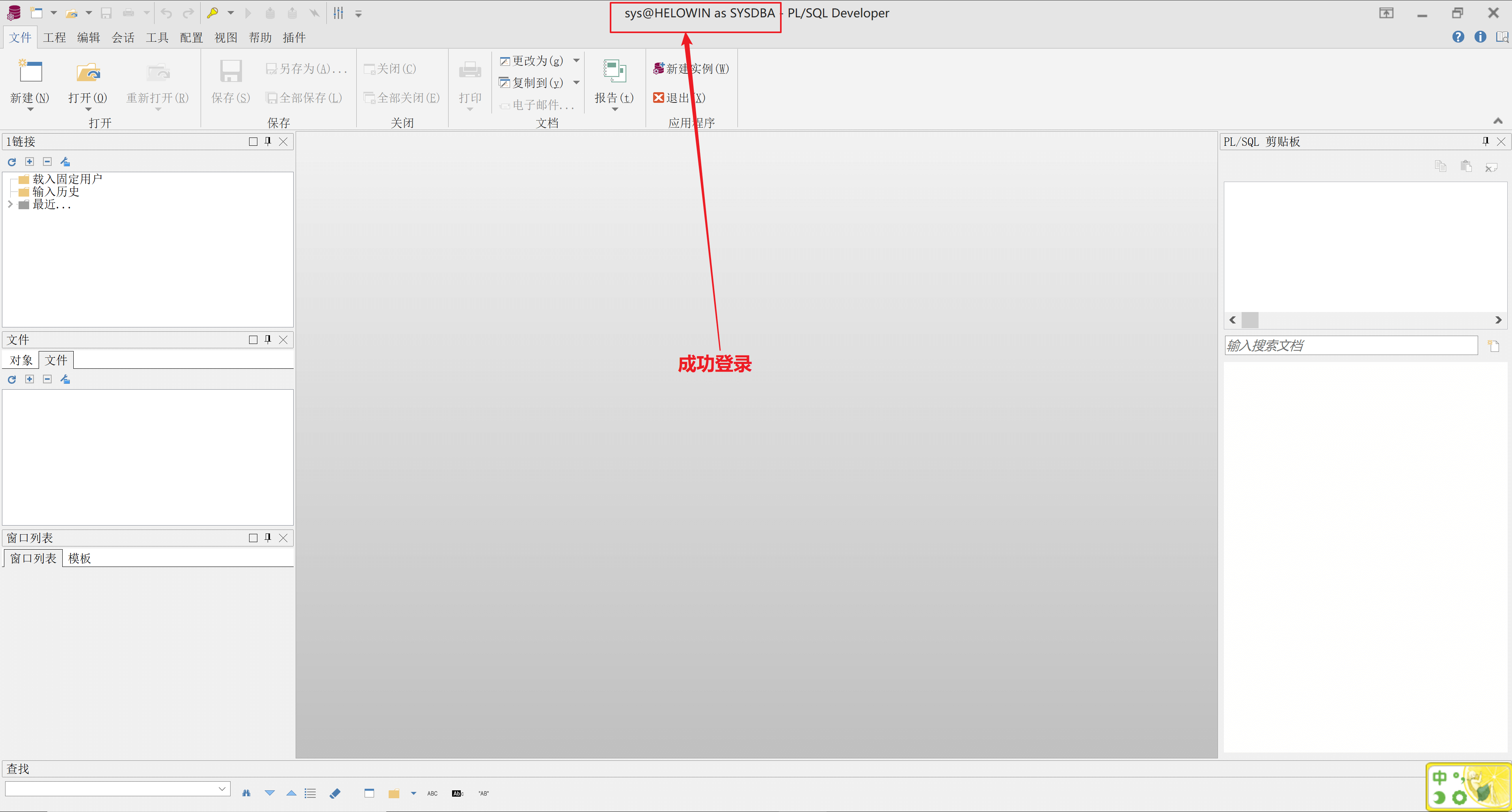Click the preferences sliders toolbar icon
The width and height of the screenshot is (1512, 812).
point(339,13)
